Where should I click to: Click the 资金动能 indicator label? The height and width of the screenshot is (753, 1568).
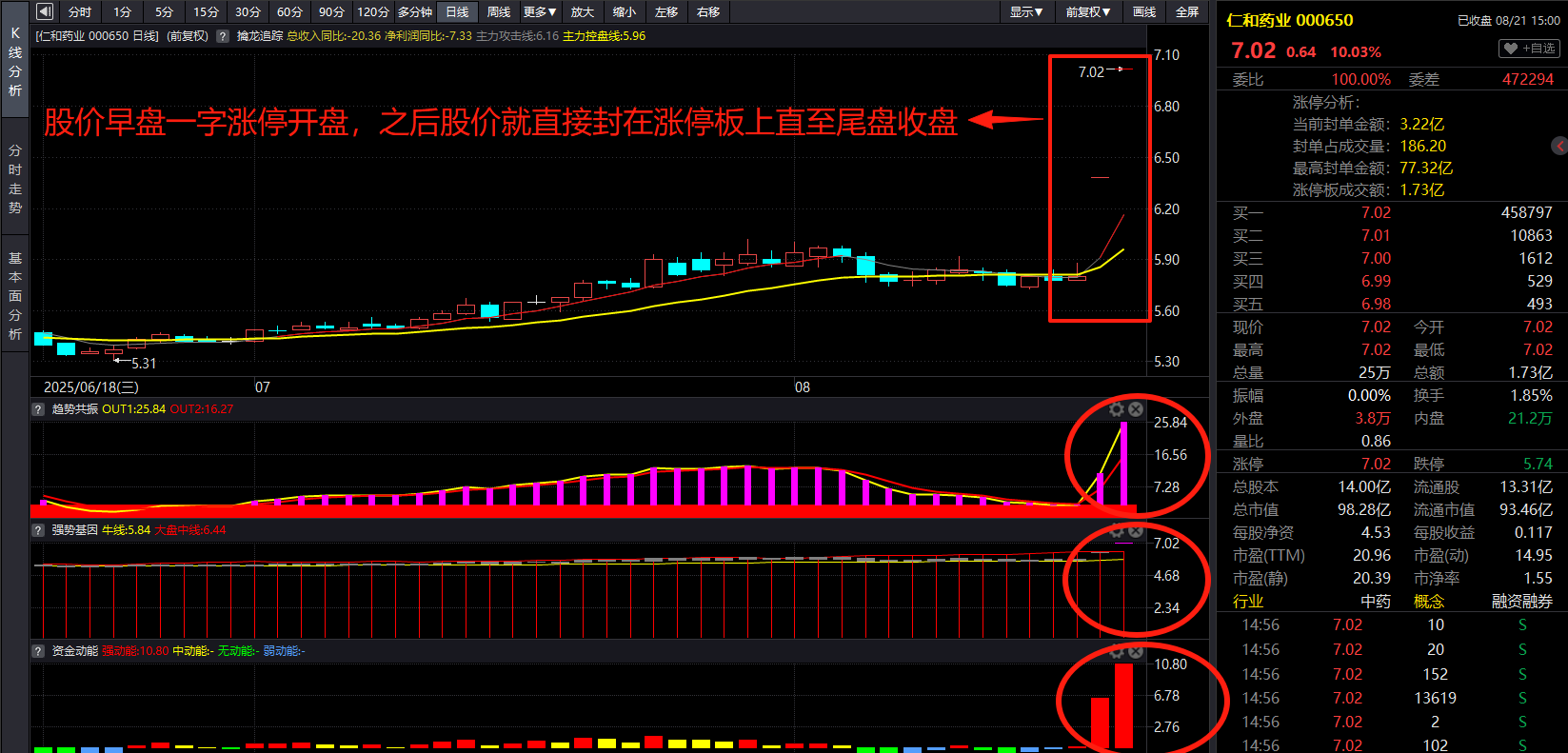(x=75, y=651)
